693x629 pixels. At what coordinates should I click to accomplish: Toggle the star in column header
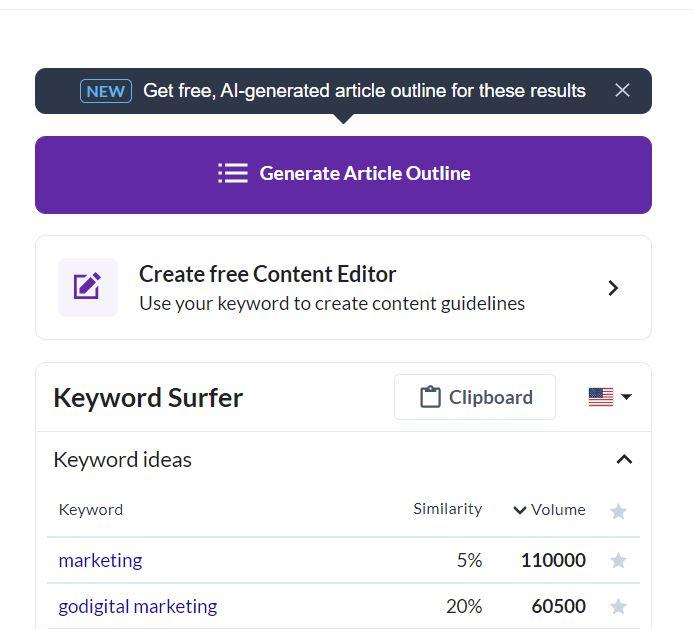[x=618, y=511]
